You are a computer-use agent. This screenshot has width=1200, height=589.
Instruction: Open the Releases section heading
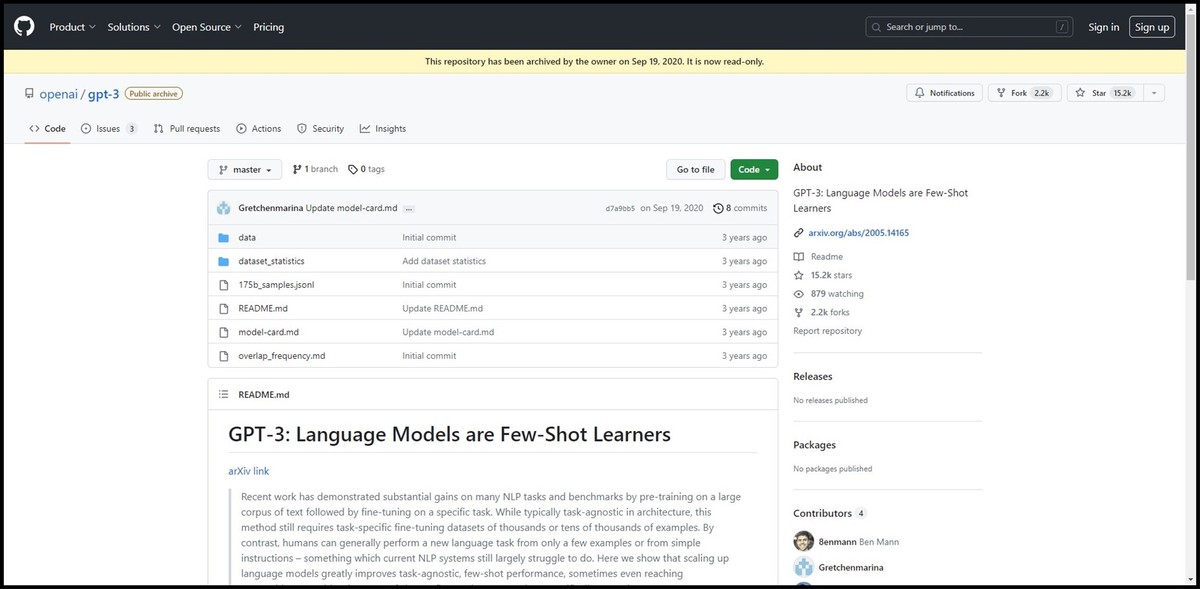point(812,377)
